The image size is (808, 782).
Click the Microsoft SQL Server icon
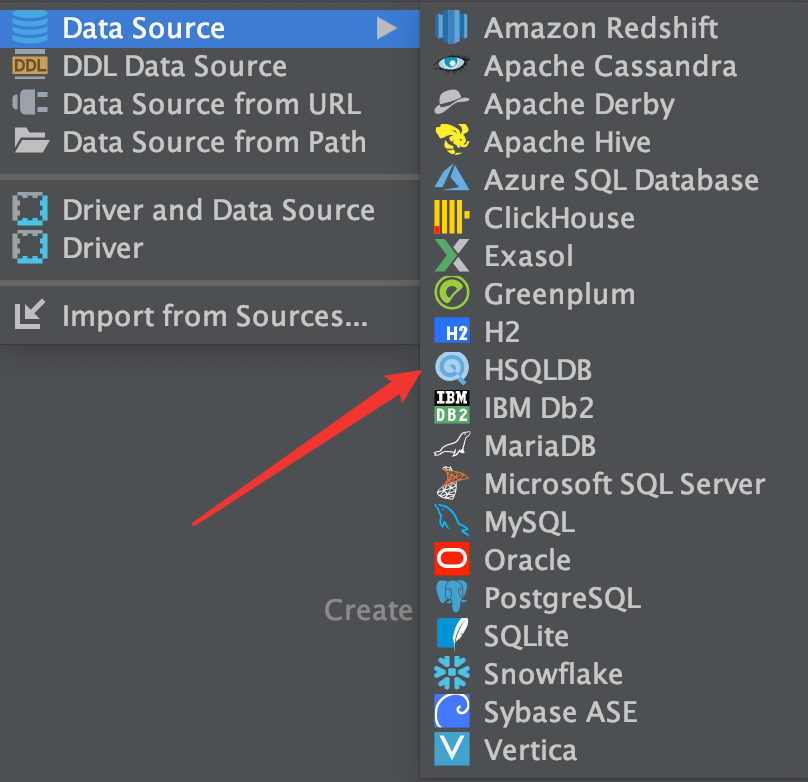point(452,483)
